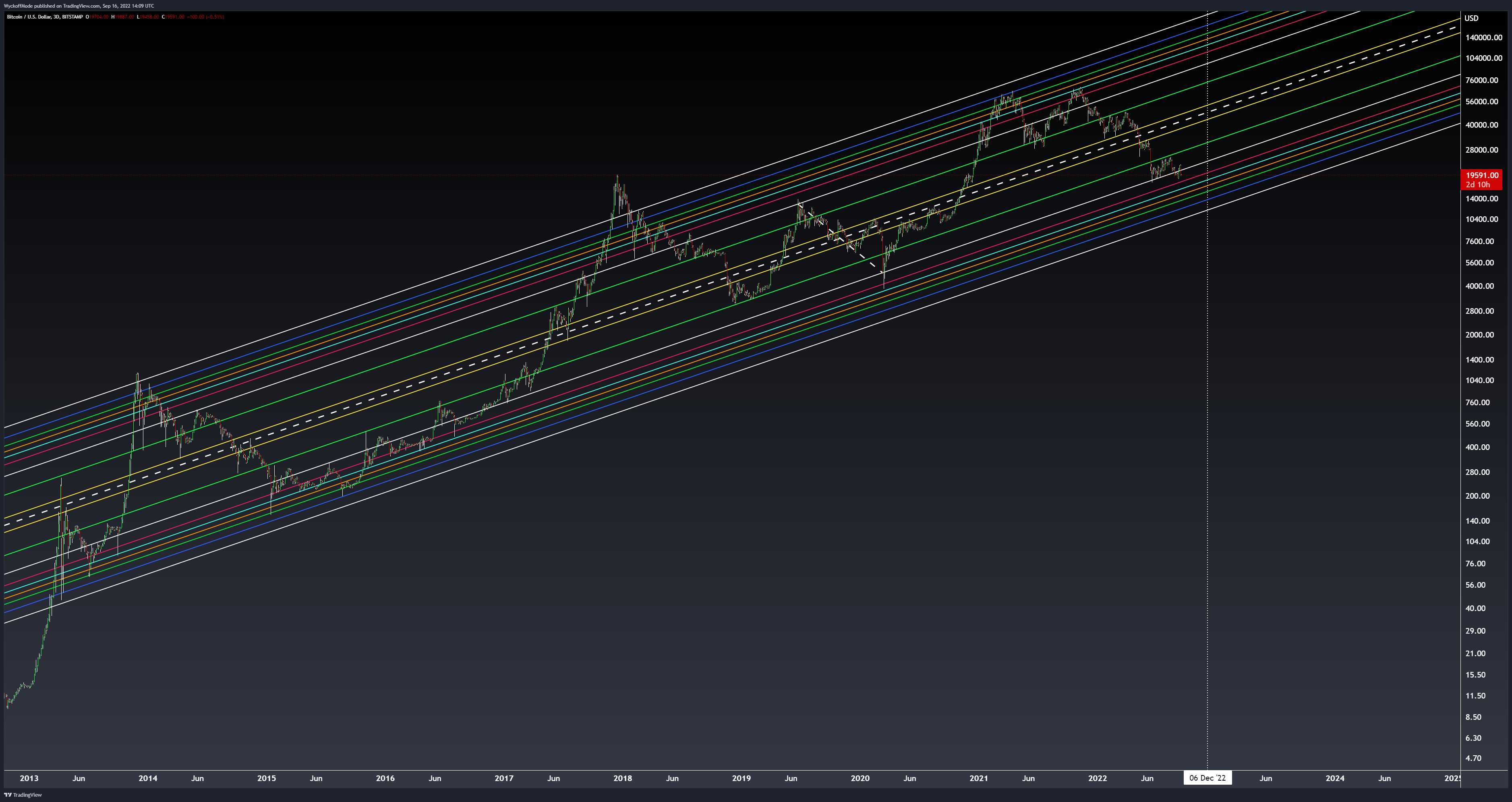Screen dimensions: 1512x802
Task: Click the change value −100.00 (−0.51%)
Action: (205, 17)
